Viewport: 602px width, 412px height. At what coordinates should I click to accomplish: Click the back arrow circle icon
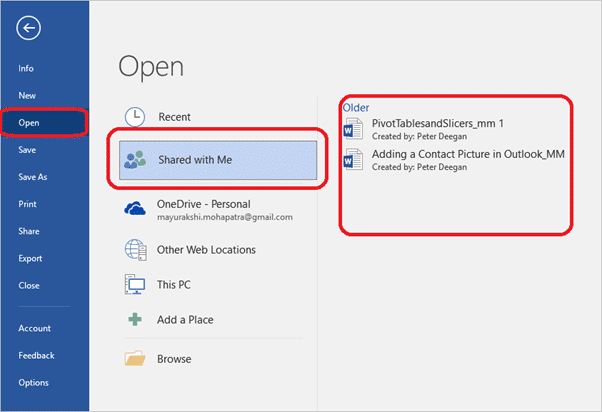pos(28,28)
